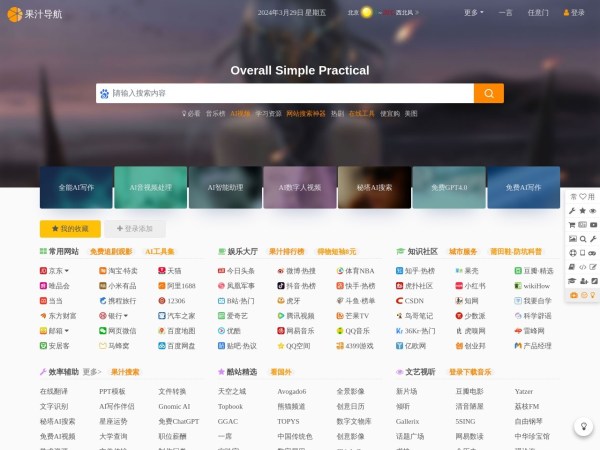Expand the 更多 dropdown in the top bar
Viewport: 600px width, 450px height.
pyautogui.click(x=473, y=13)
